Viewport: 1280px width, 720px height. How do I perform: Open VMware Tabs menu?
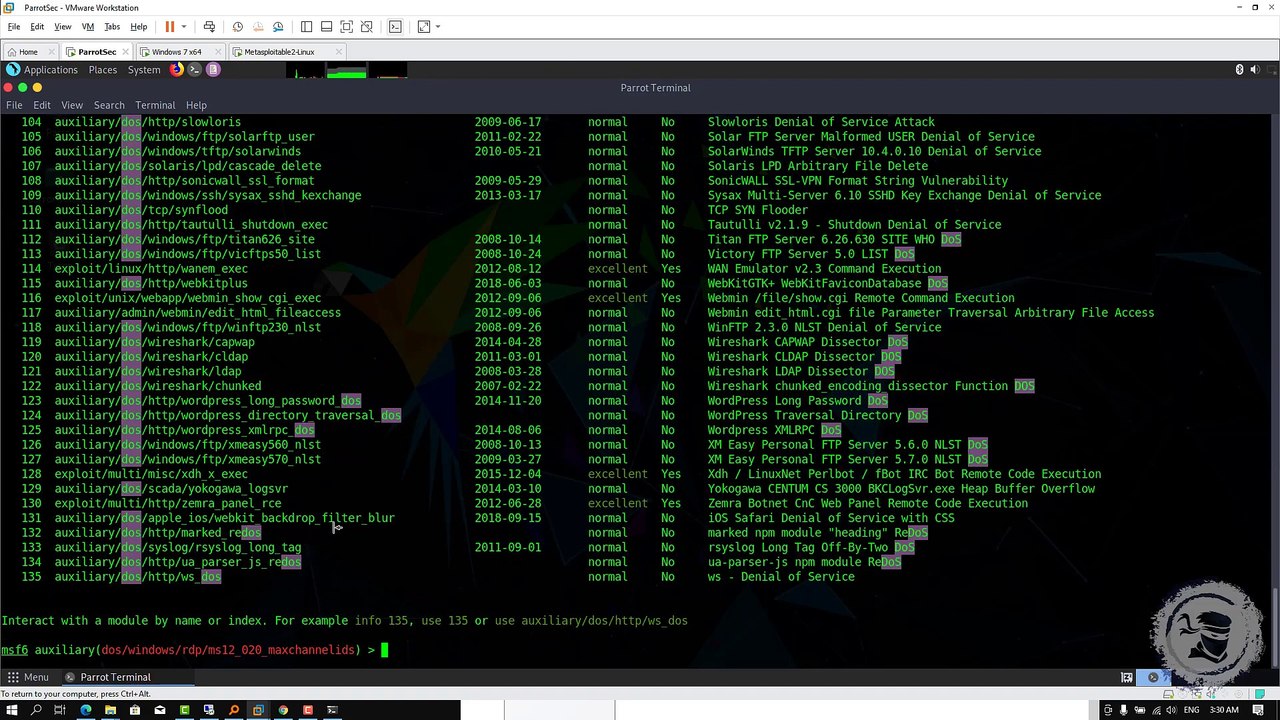pos(112,27)
